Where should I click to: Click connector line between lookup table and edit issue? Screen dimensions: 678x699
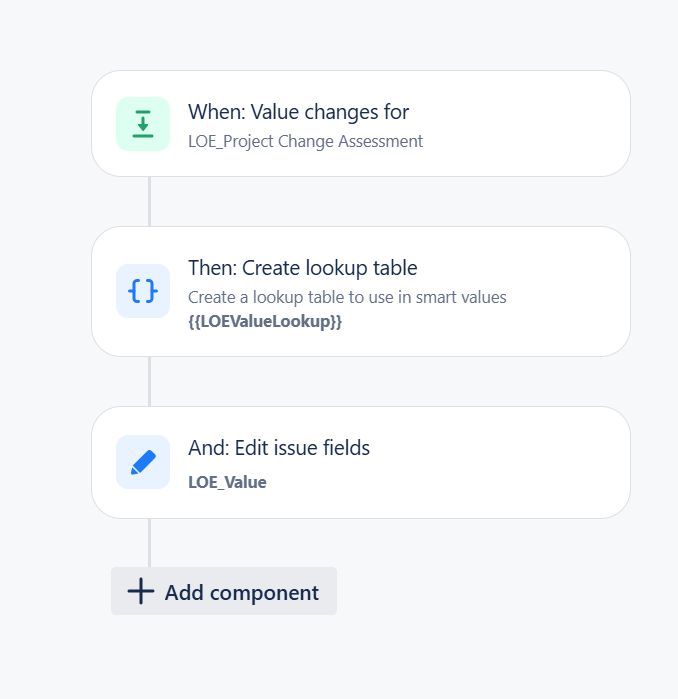[149, 382]
